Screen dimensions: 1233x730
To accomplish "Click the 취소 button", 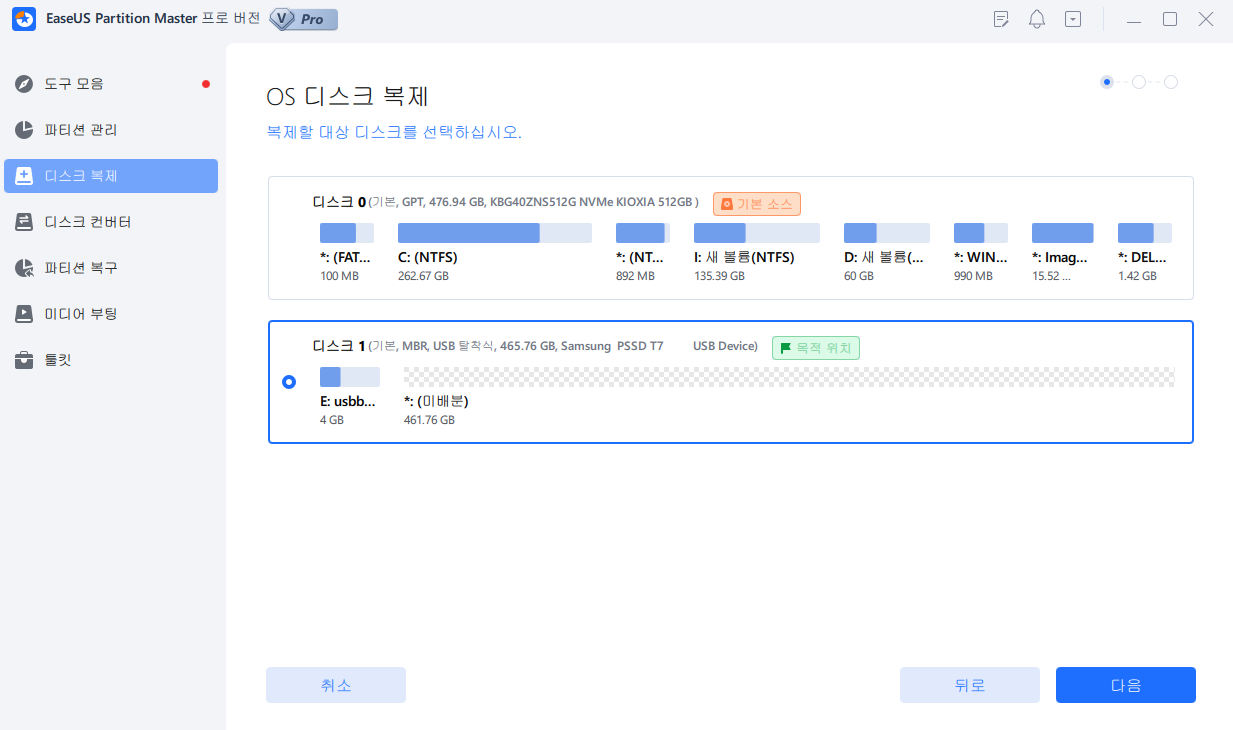I will click(x=336, y=685).
